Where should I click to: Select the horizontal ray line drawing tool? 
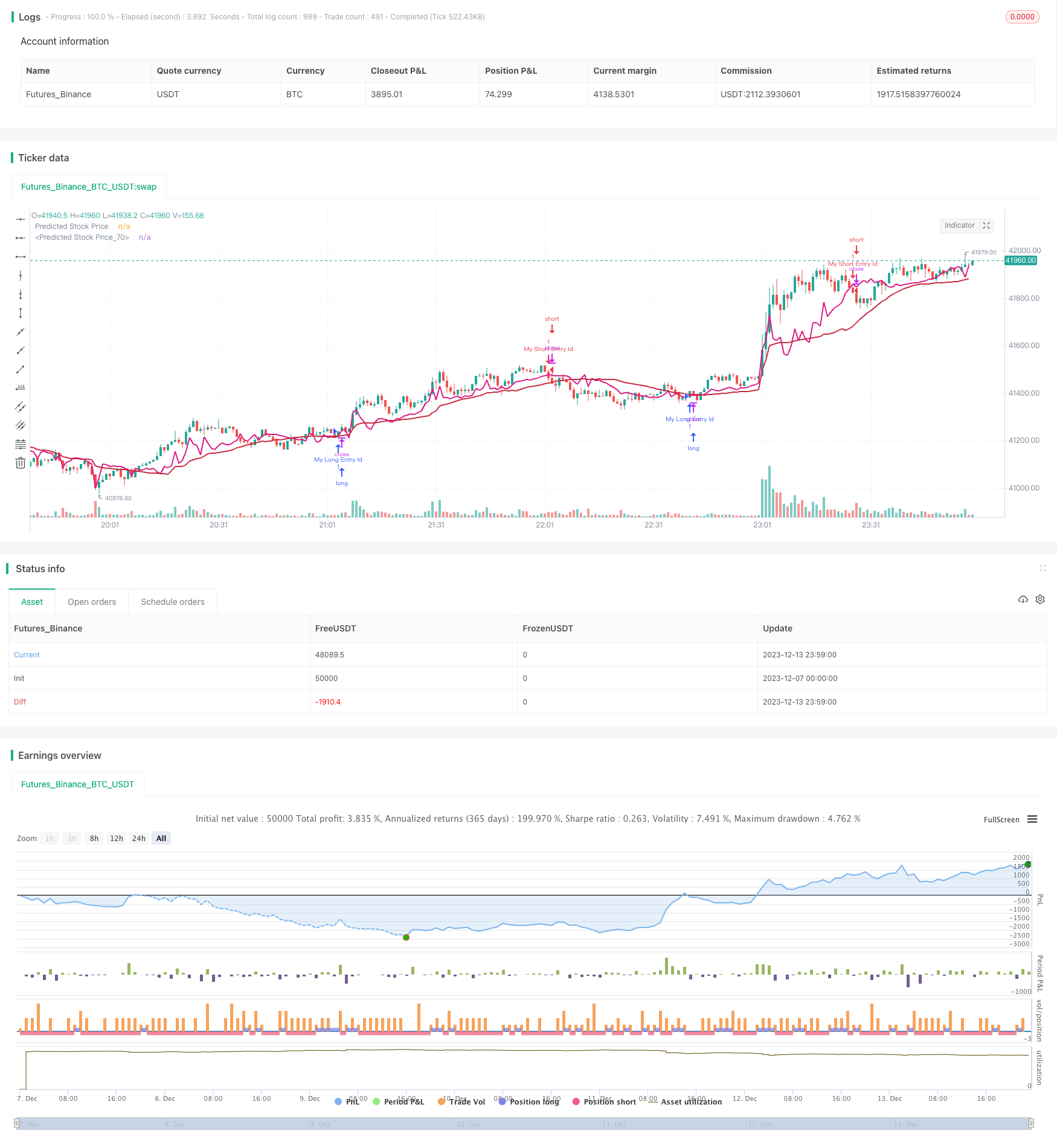tap(21, 238)
